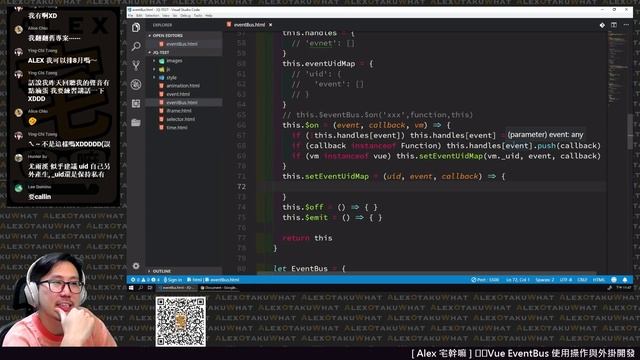Click the folder icon at the bottom of the activity bar
640x360 pixels.
pyautogui.click(x=136, y=122)
